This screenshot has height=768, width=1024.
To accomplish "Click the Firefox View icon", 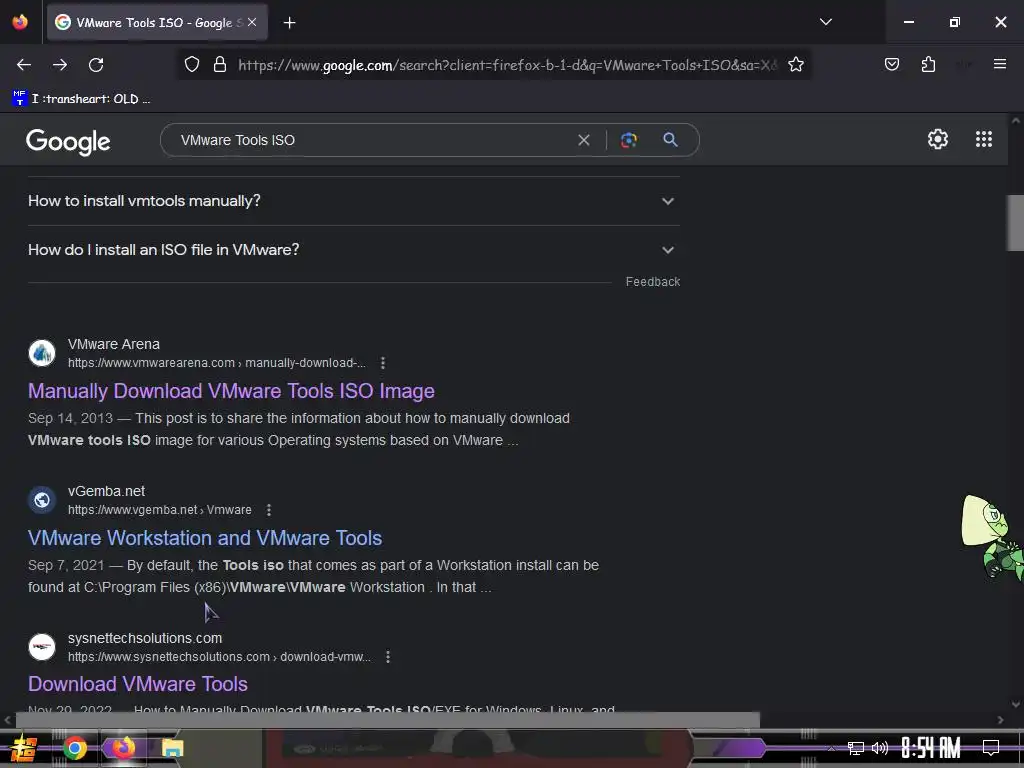I will [x=20, y=22].
